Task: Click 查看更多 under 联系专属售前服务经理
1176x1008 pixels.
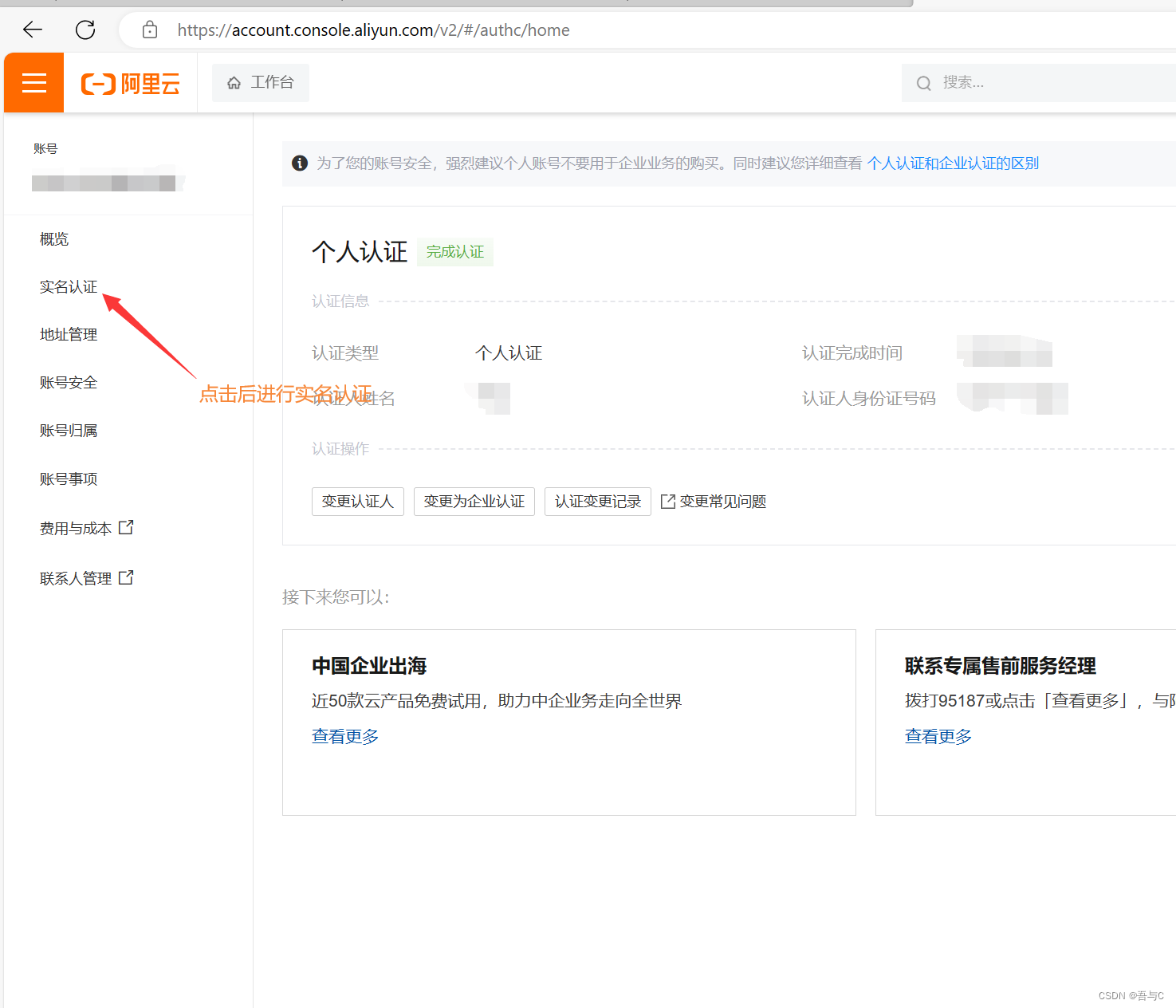Action: [x=938, y=736]
